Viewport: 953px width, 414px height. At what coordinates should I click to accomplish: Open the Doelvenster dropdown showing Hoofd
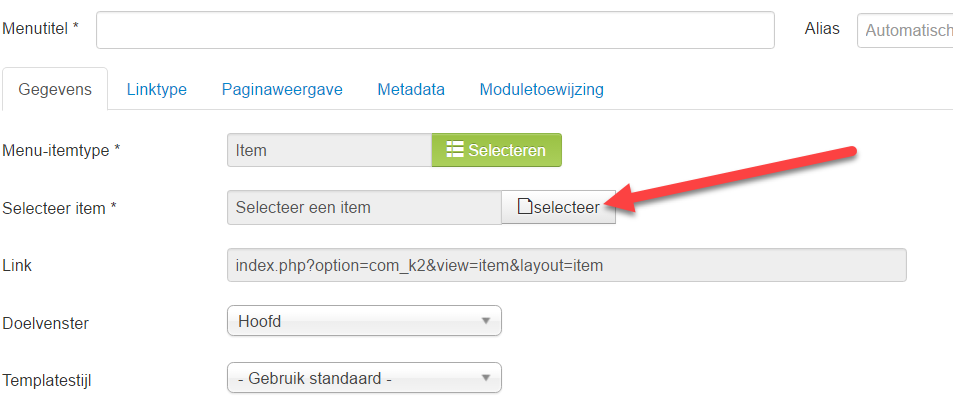click(x=364, y=320)
